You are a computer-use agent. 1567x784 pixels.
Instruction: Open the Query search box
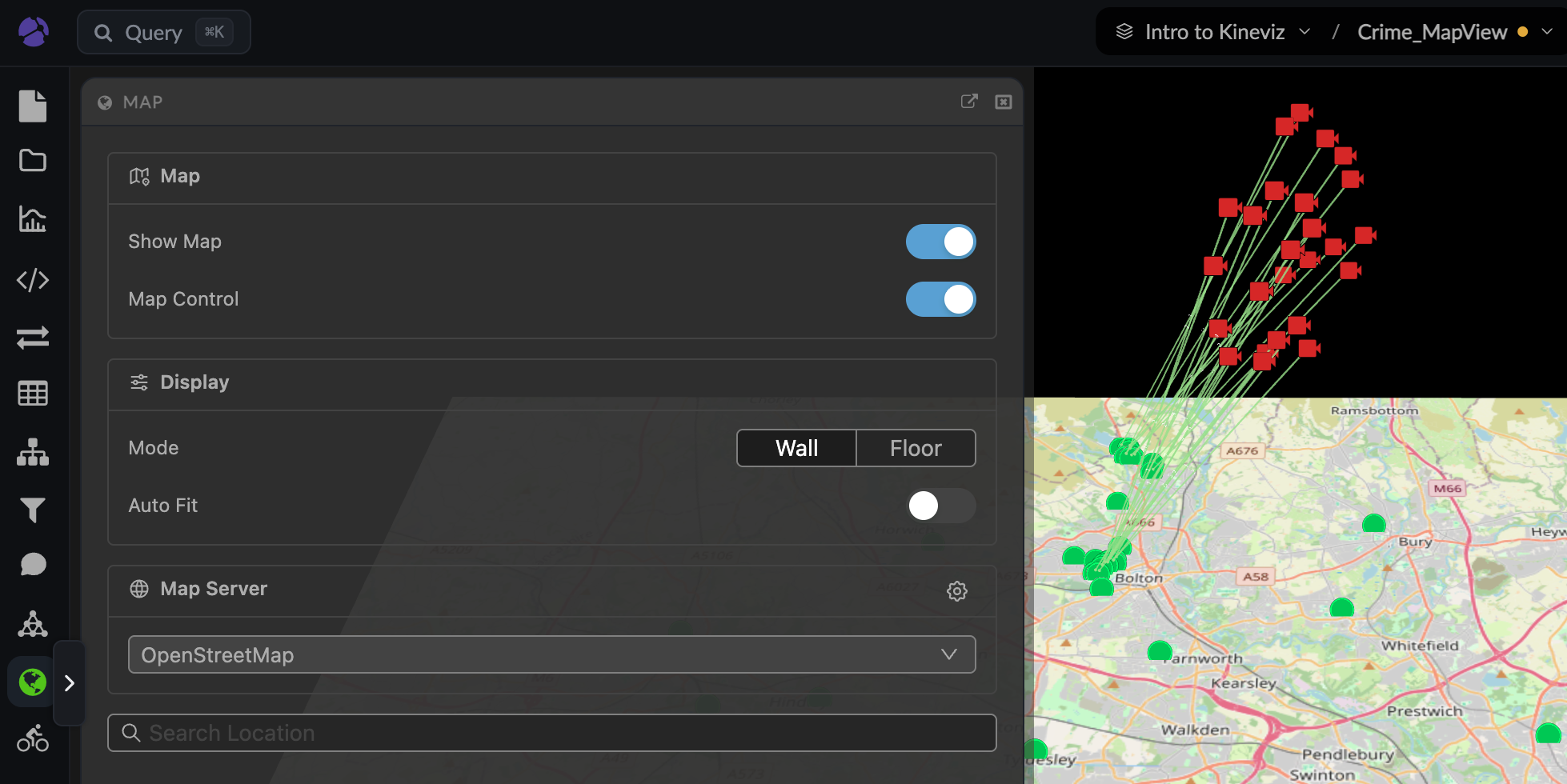pos(164,32)
